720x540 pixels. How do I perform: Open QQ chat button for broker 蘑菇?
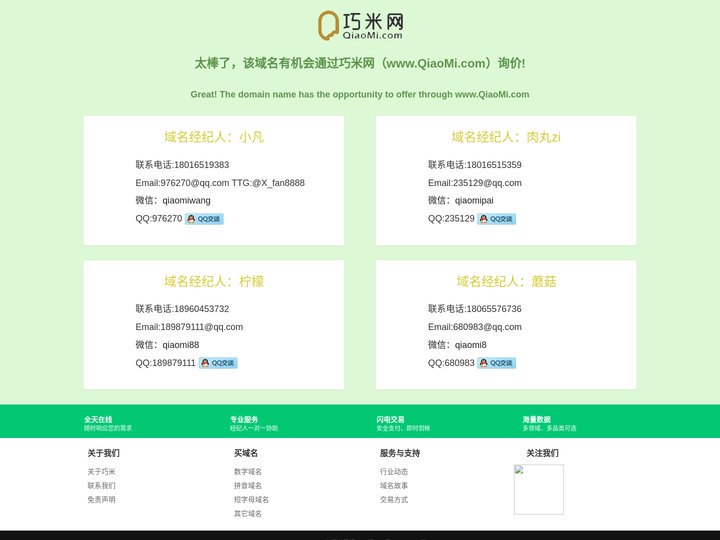(496, 363)
